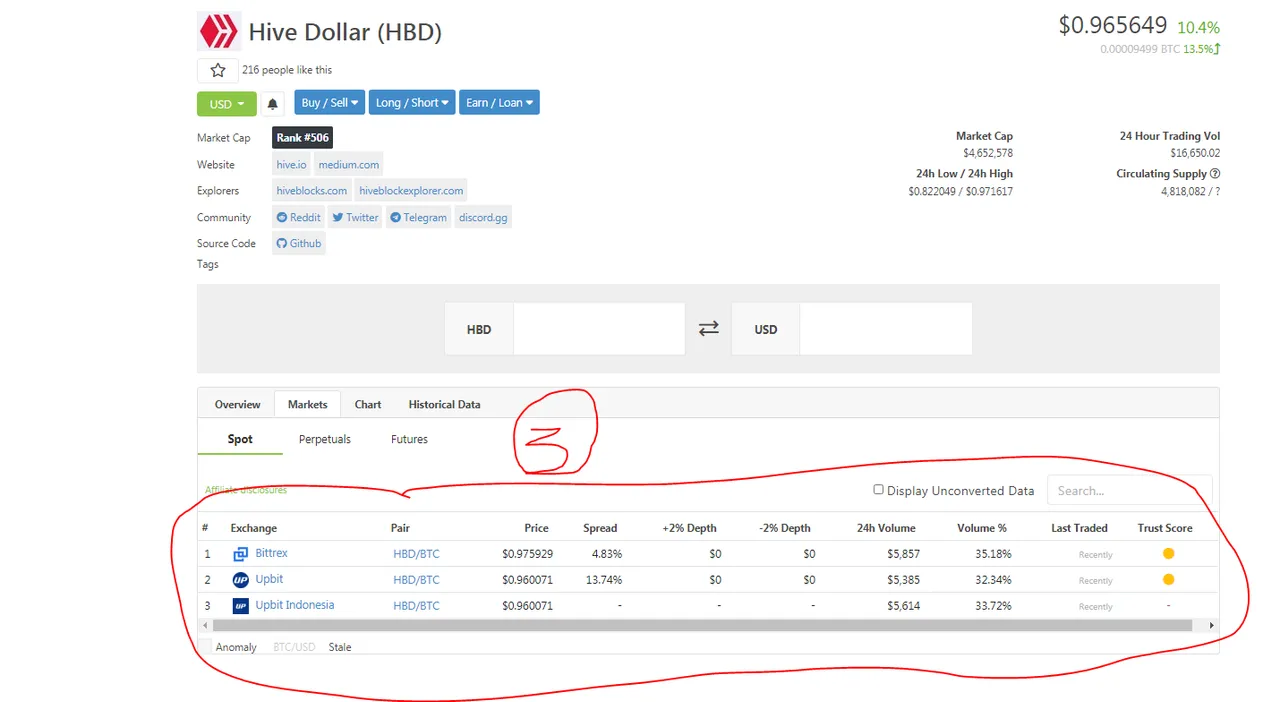Click the Rank #506 badge
Screen dimensions: 1280x702
[x=303, y=138]
